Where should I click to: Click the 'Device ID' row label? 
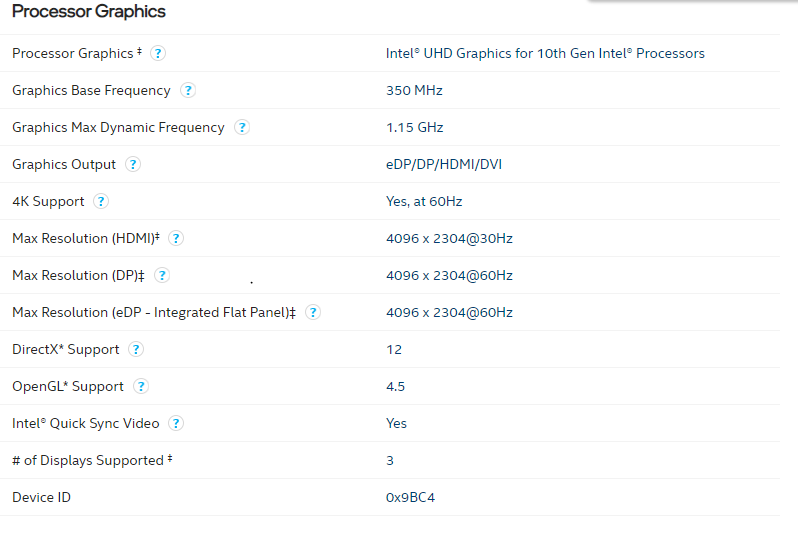pos(41,498)
